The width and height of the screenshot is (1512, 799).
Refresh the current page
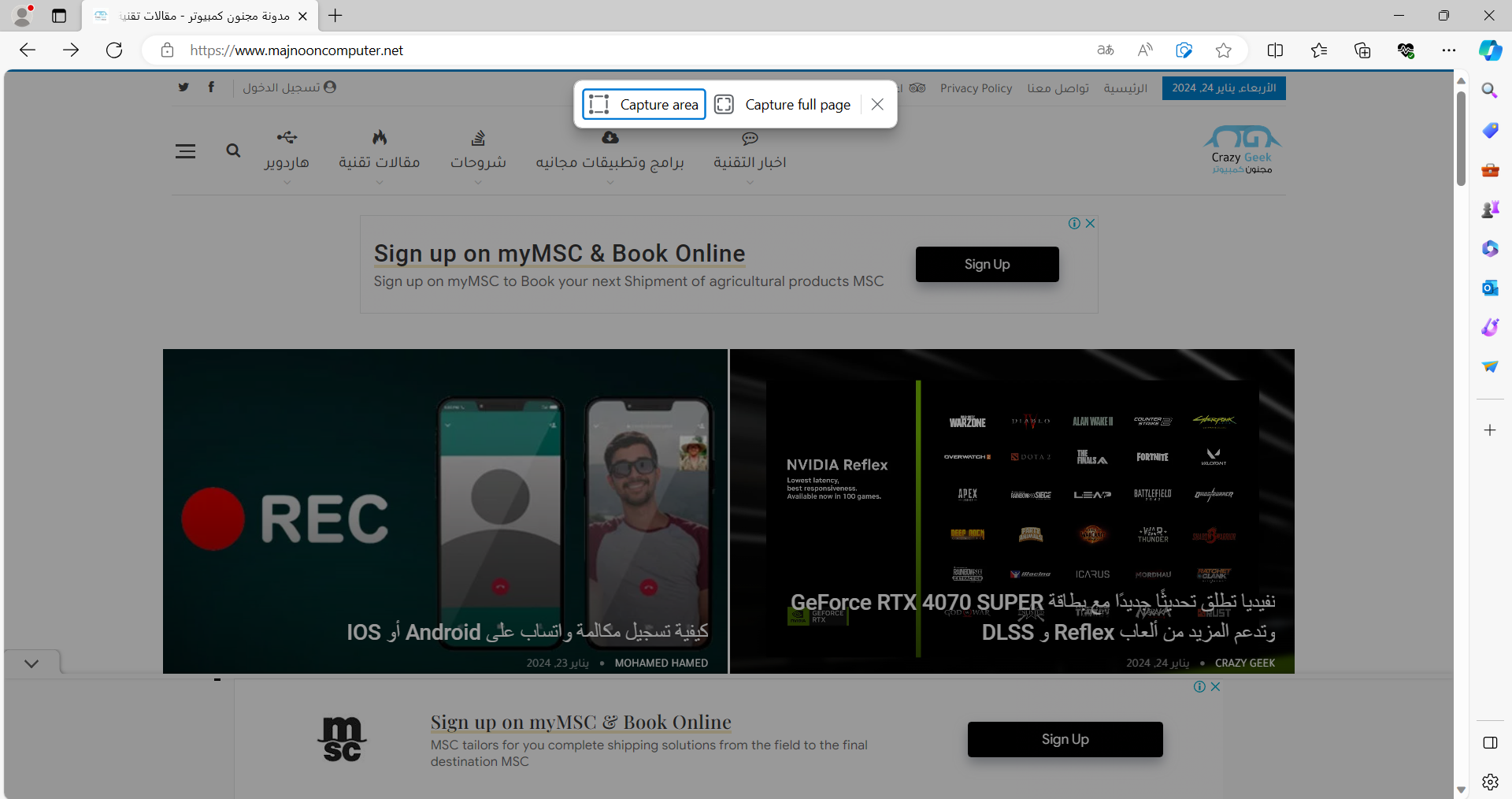coord(114,50)
